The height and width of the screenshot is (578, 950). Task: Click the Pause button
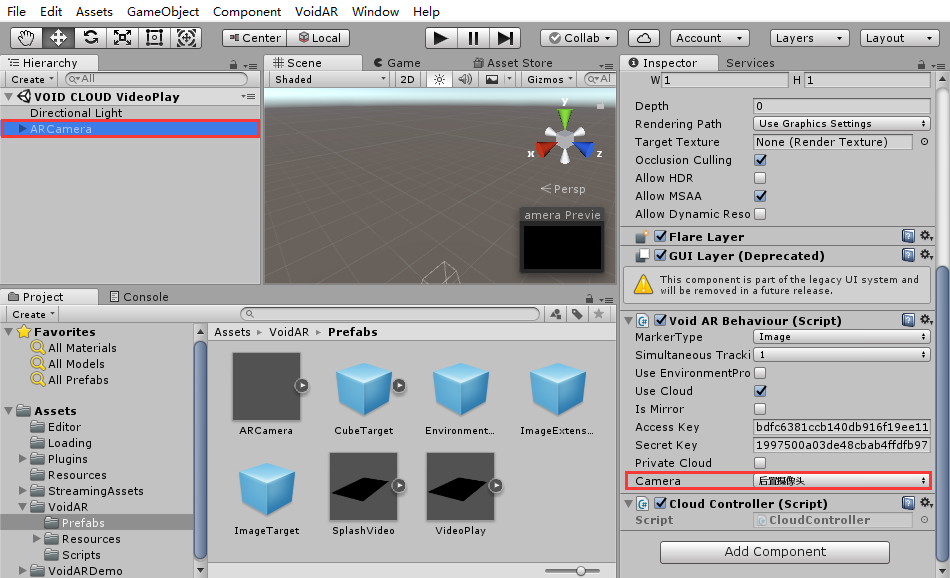click(473, 38)
